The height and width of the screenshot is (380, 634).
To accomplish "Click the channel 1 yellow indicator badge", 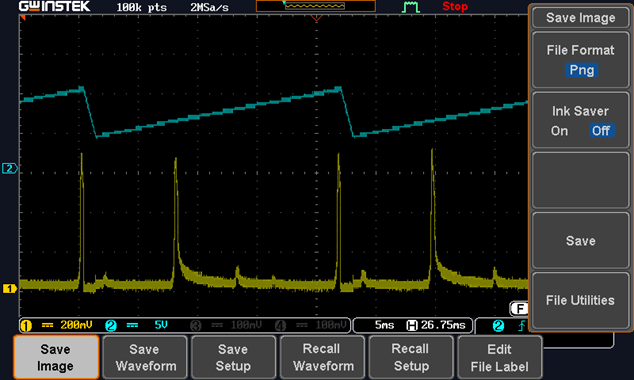I will (x=26, y=325).
